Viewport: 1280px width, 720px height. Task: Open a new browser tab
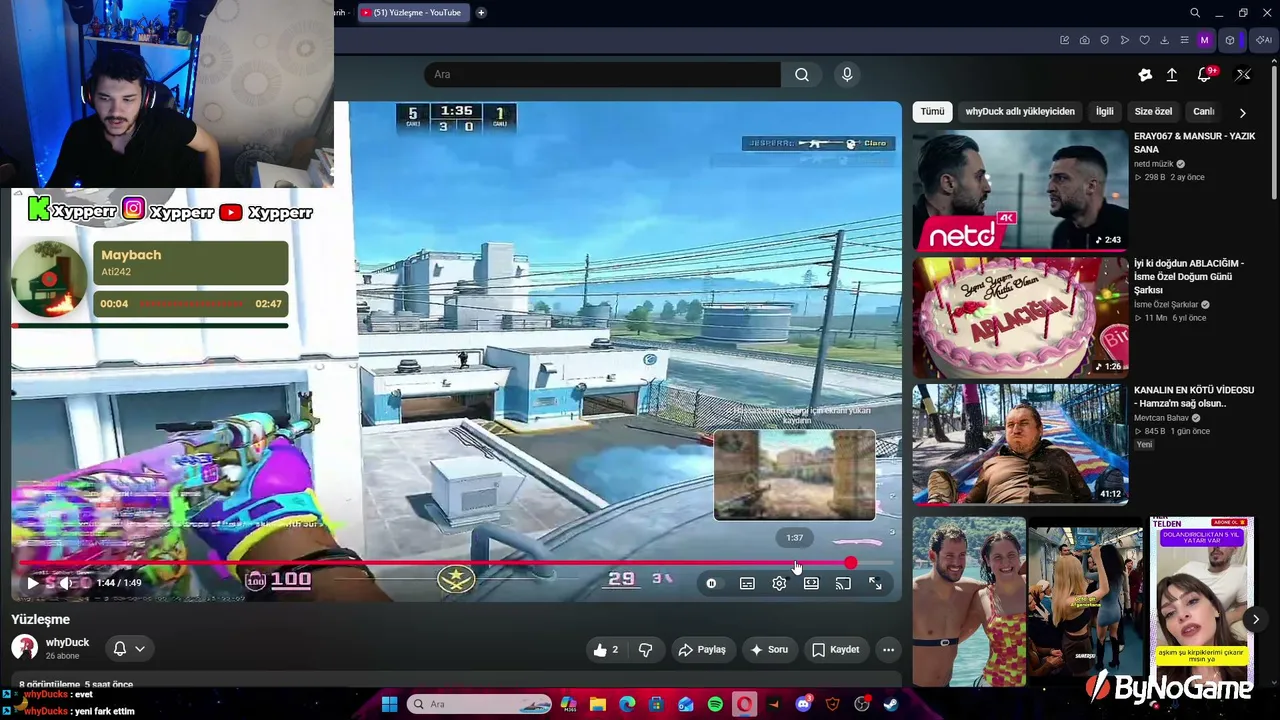tap(481, 13)
